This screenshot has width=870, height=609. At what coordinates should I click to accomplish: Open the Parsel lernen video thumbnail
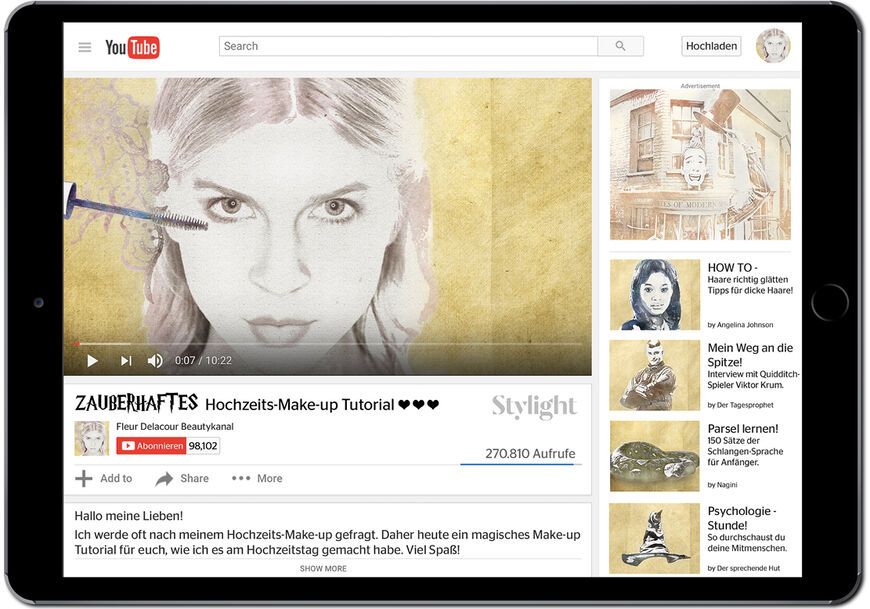(655, 455)
